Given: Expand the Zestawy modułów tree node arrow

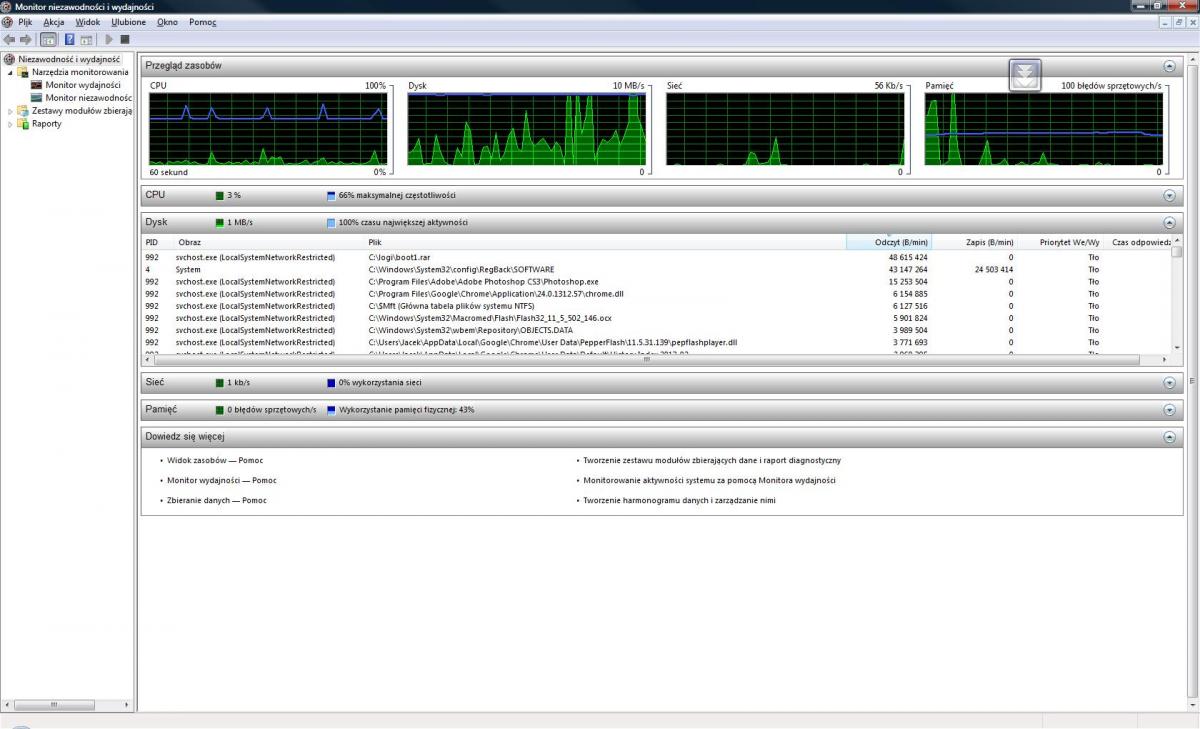Looking at the screenshot, I should click(11, 111).
